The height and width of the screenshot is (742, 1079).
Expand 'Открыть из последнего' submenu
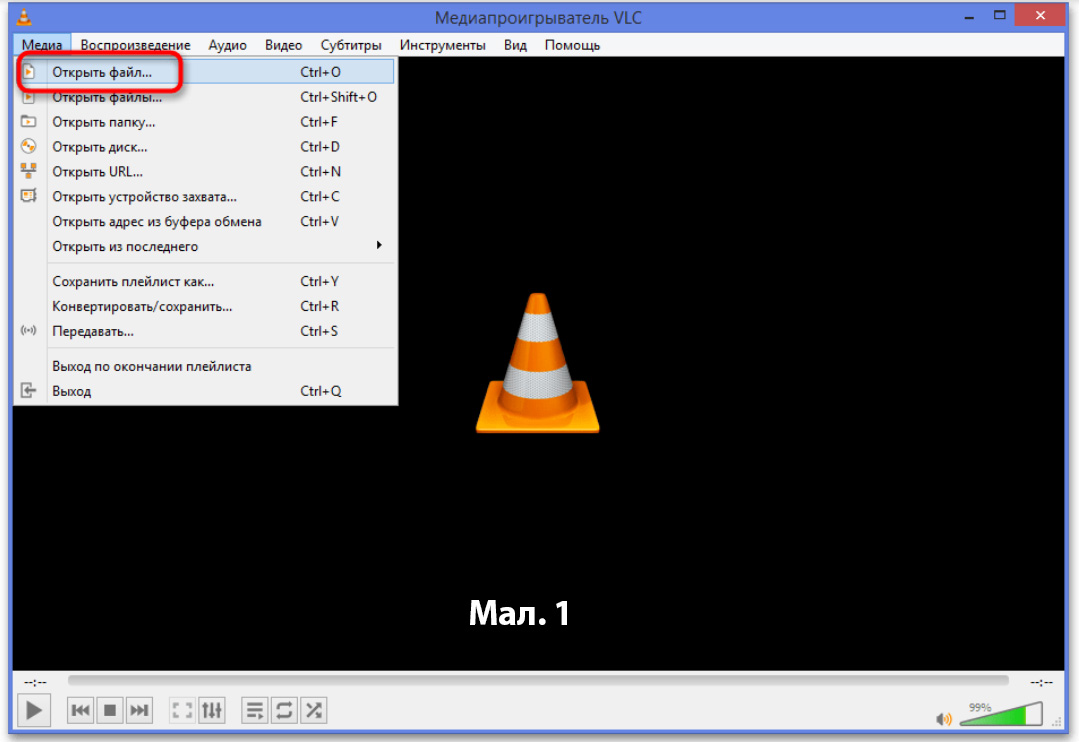tap(125, 246)
